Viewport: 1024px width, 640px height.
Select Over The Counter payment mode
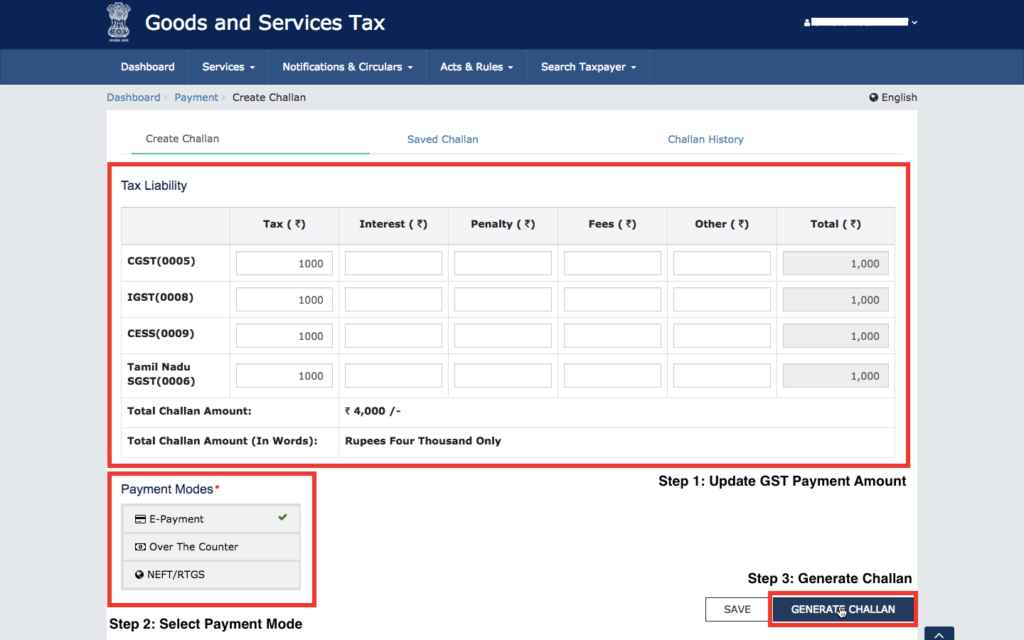click(211, 547)
